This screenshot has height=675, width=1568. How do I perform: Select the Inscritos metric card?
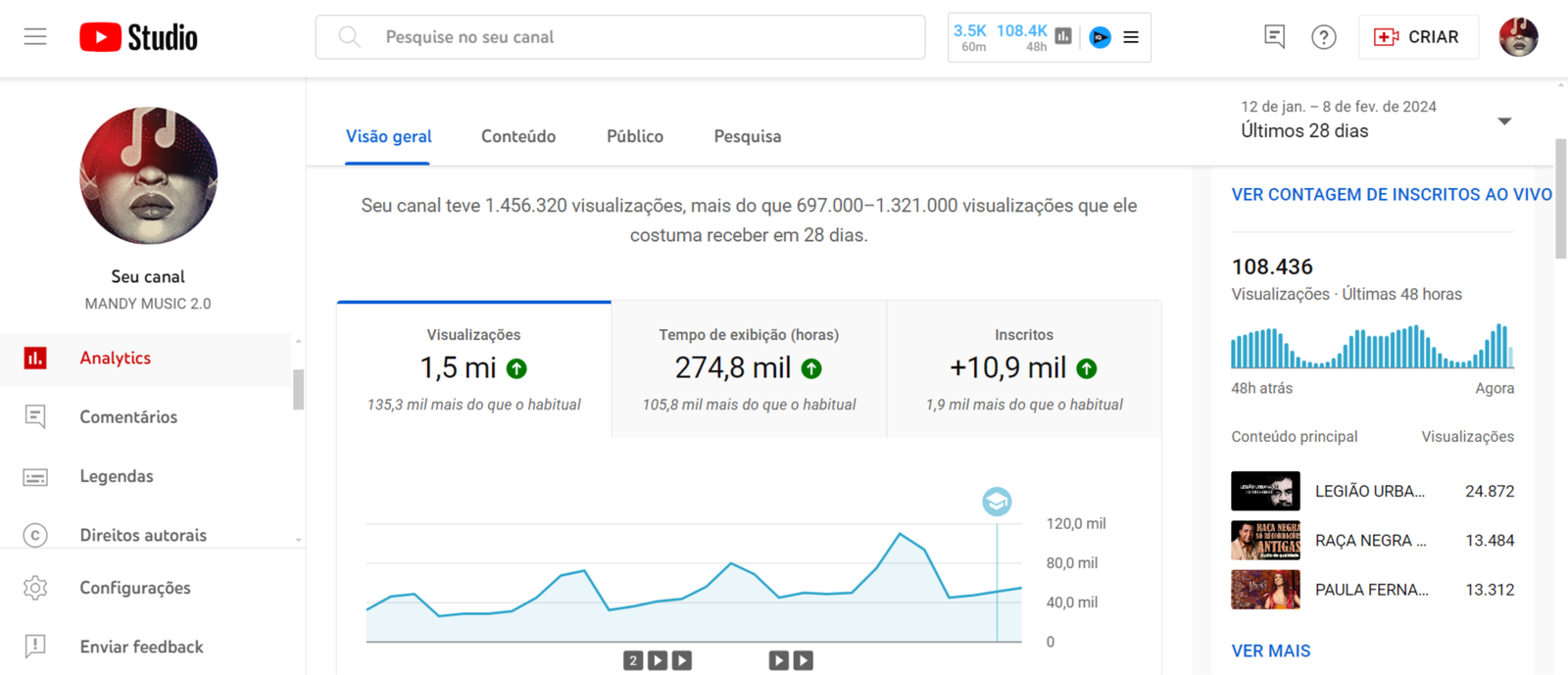click(x=1024, y=369)
